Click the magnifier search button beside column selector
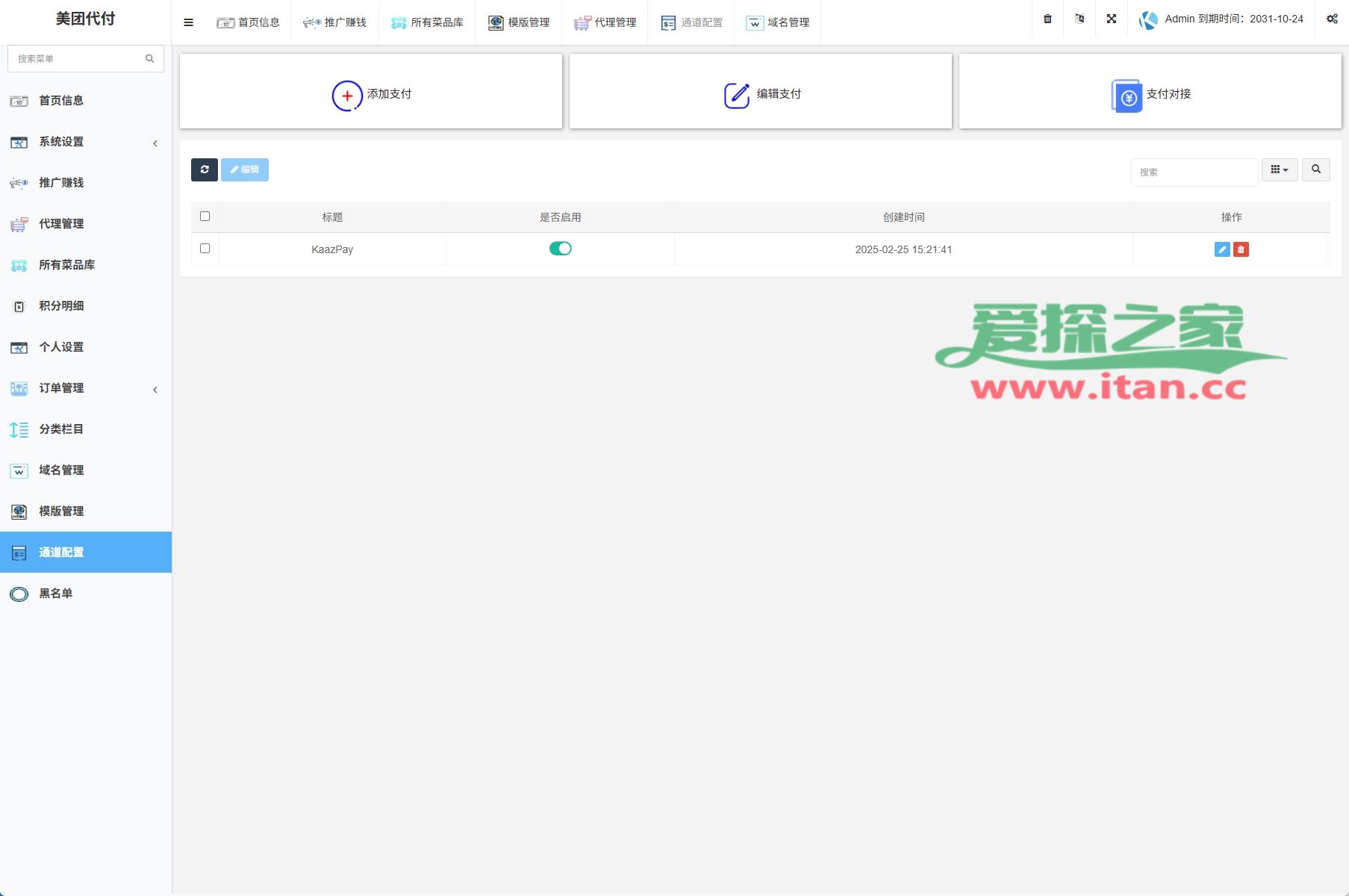Screen dimensions: 1349x896 coord(1315,170)
